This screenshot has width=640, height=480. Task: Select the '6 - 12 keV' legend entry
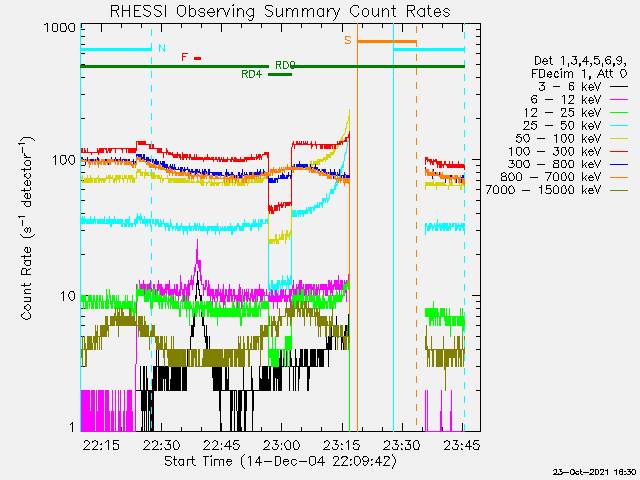coord(579,100)
